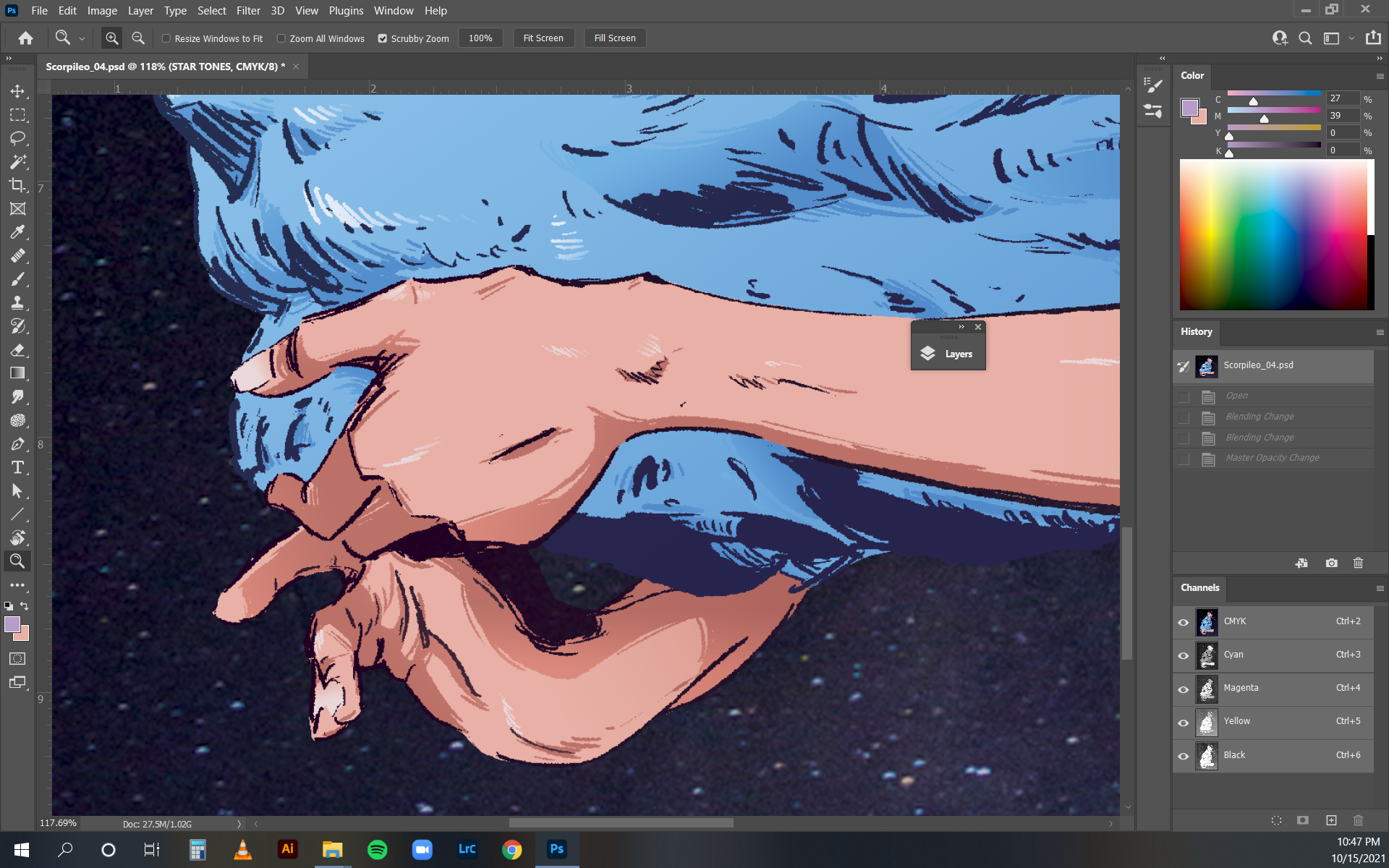Select the History Brush tool
The width and height of the screenshot is (1389, 868).
(17, 326)
